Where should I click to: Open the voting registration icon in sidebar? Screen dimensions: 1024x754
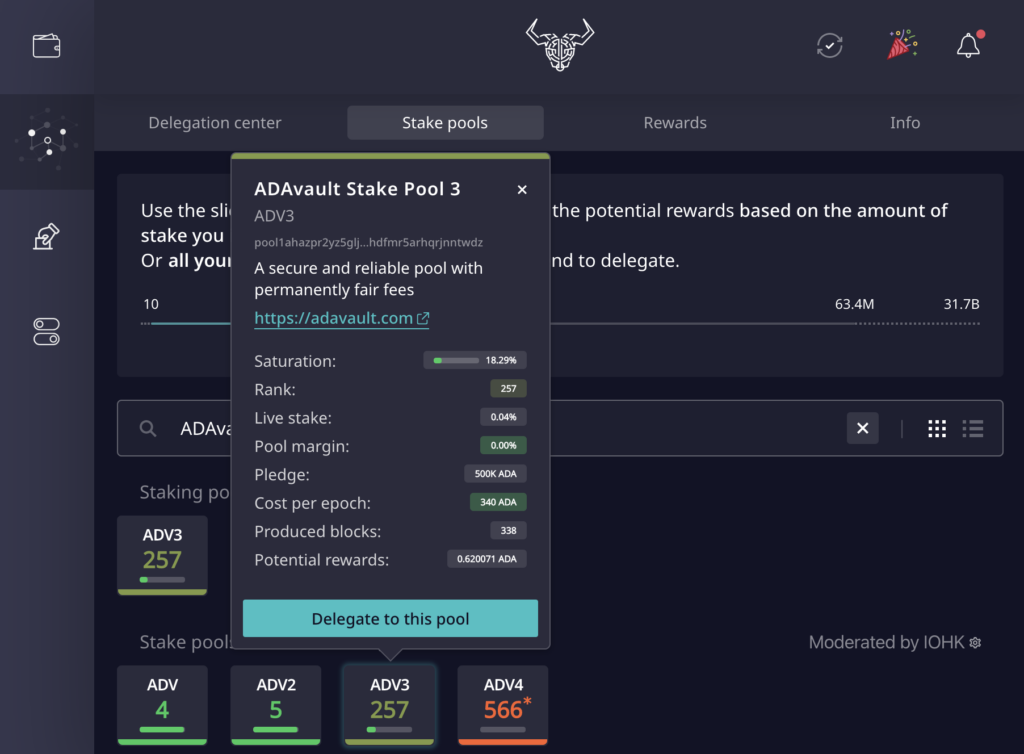[x=46, y=236]
